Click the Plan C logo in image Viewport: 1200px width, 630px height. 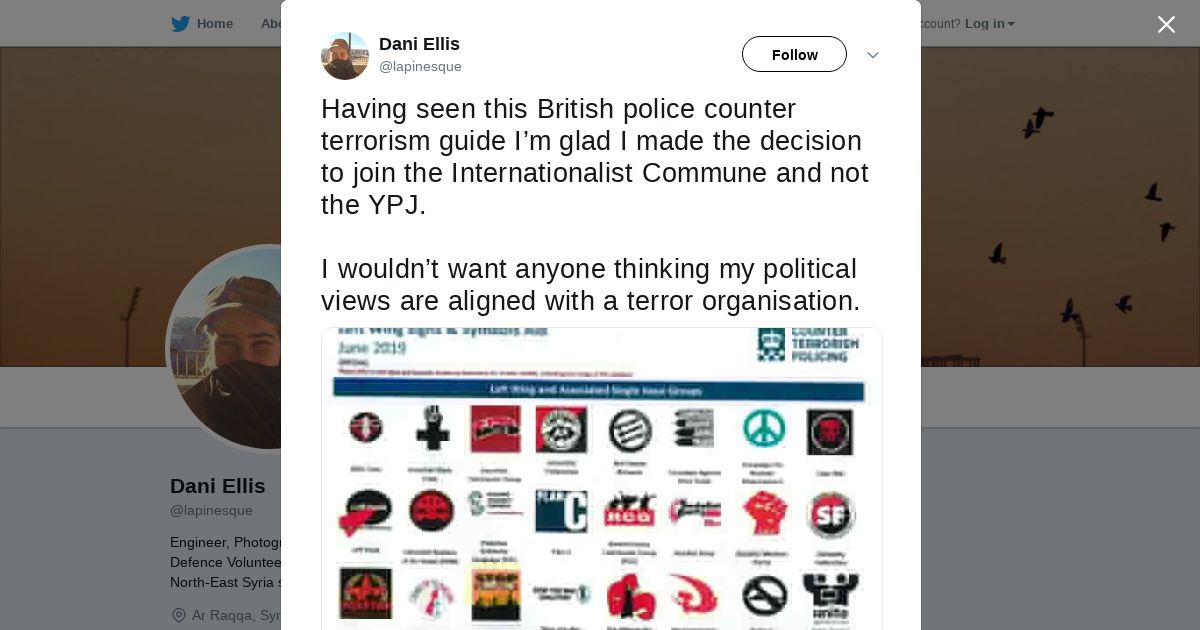click(x=561, y=511)
